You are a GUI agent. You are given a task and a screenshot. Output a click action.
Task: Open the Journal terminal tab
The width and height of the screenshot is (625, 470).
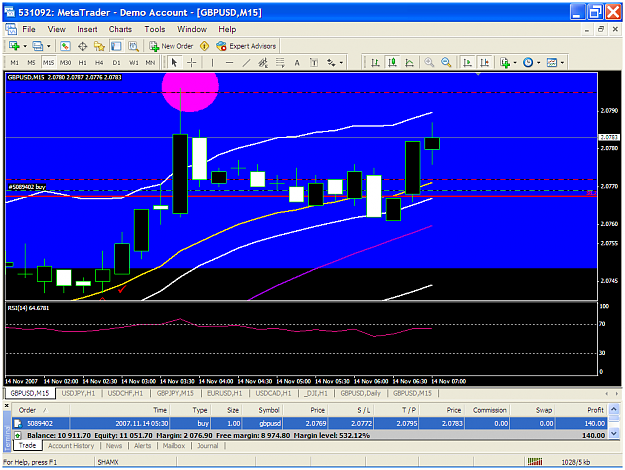[207, 446]
